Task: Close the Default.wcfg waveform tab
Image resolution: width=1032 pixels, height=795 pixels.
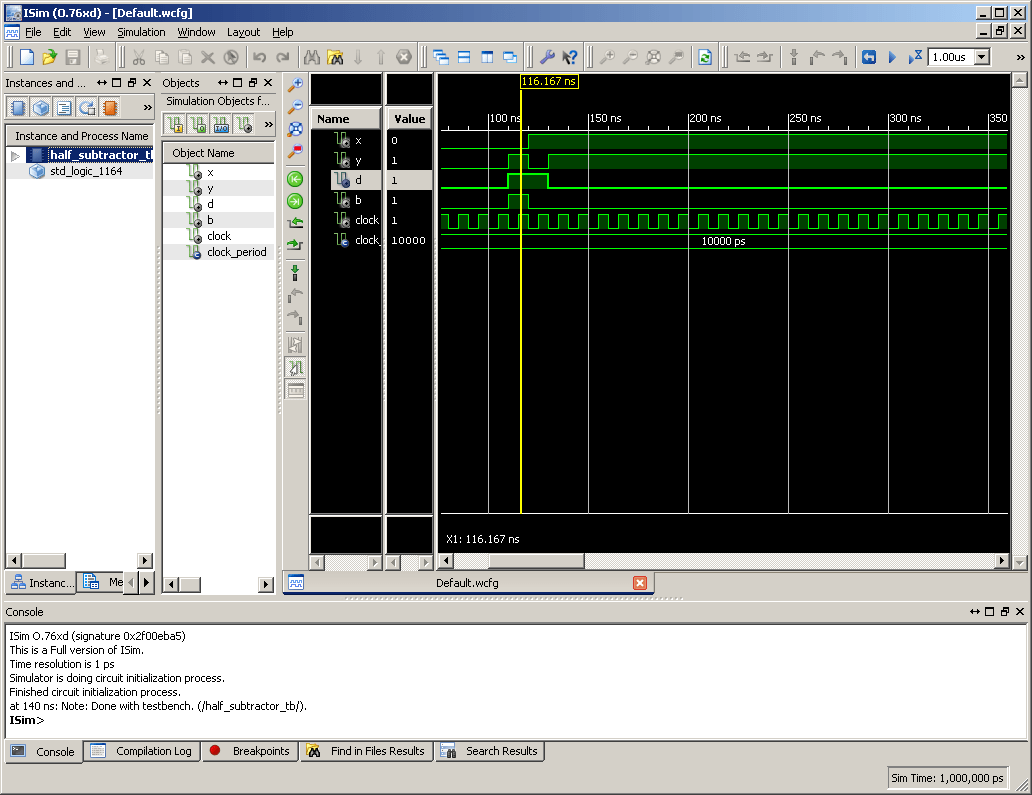Action: 640,582
